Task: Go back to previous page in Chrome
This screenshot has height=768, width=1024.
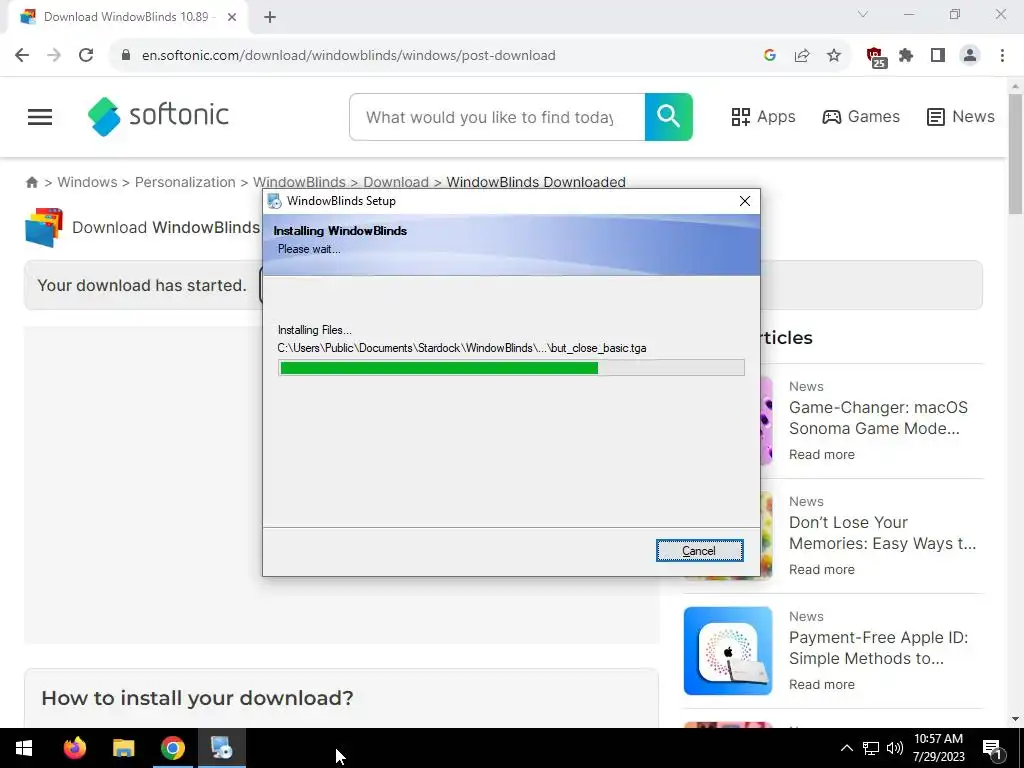Action: (x=22, y=56)
